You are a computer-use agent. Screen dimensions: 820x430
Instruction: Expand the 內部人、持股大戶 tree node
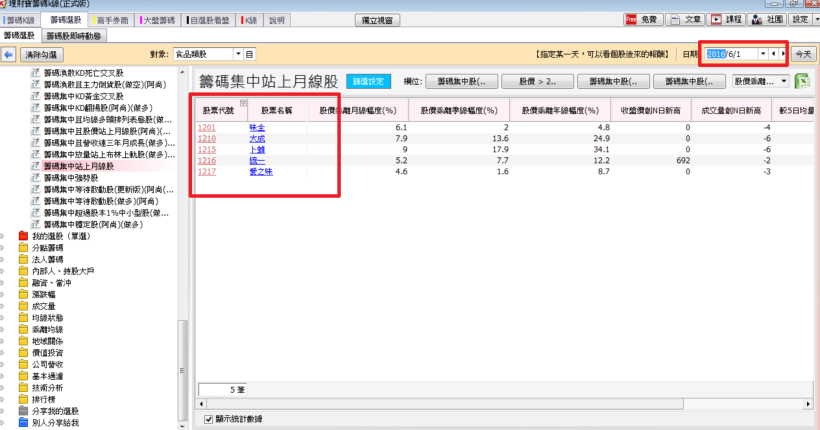[3, 271]
